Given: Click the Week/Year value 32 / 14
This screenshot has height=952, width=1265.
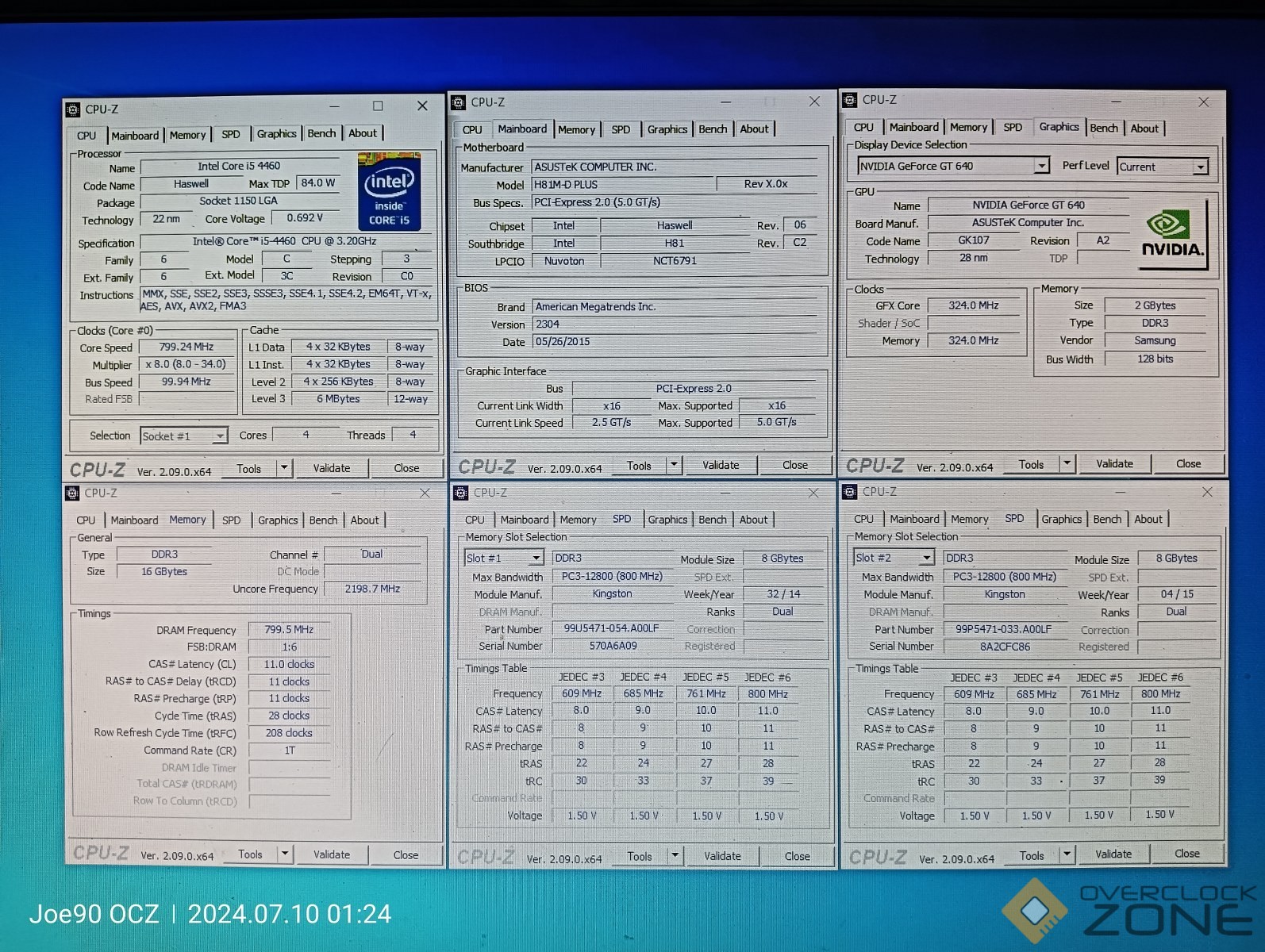Looking at the screenshot, I should 783,594.
